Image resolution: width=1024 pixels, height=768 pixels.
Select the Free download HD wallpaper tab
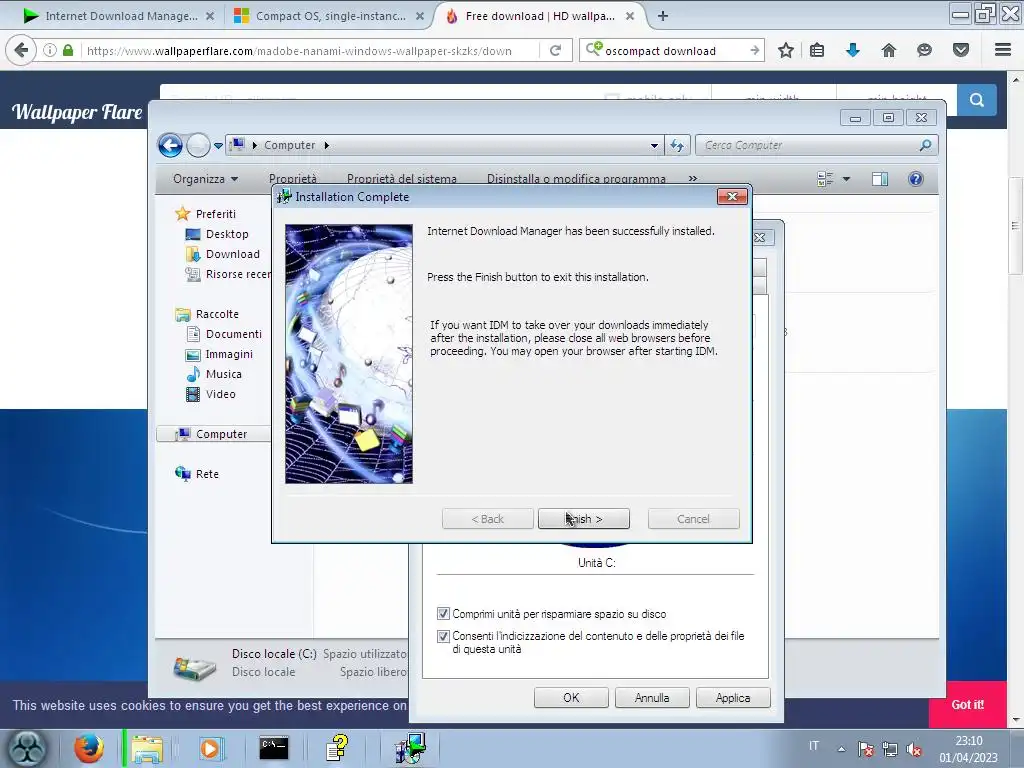tap(539, 16)
